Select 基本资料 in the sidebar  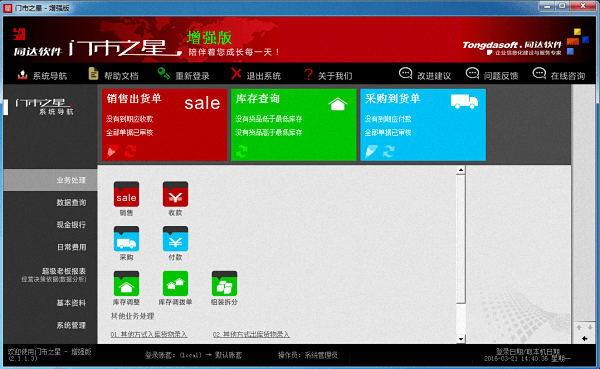tap(71, 303)
